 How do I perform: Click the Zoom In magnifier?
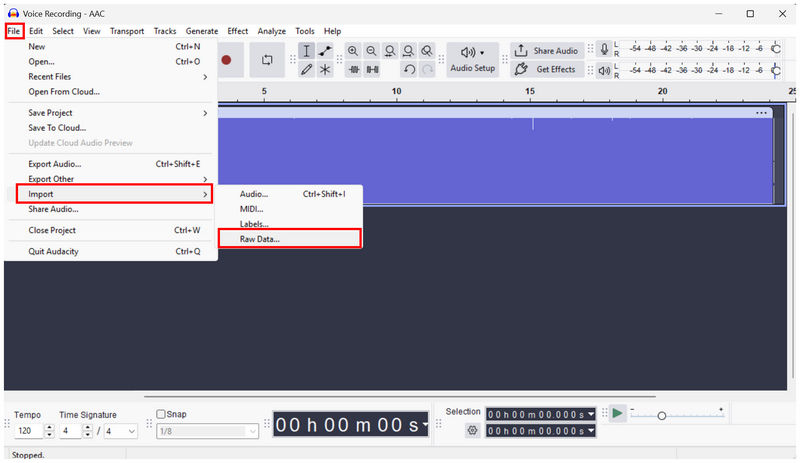353,51
